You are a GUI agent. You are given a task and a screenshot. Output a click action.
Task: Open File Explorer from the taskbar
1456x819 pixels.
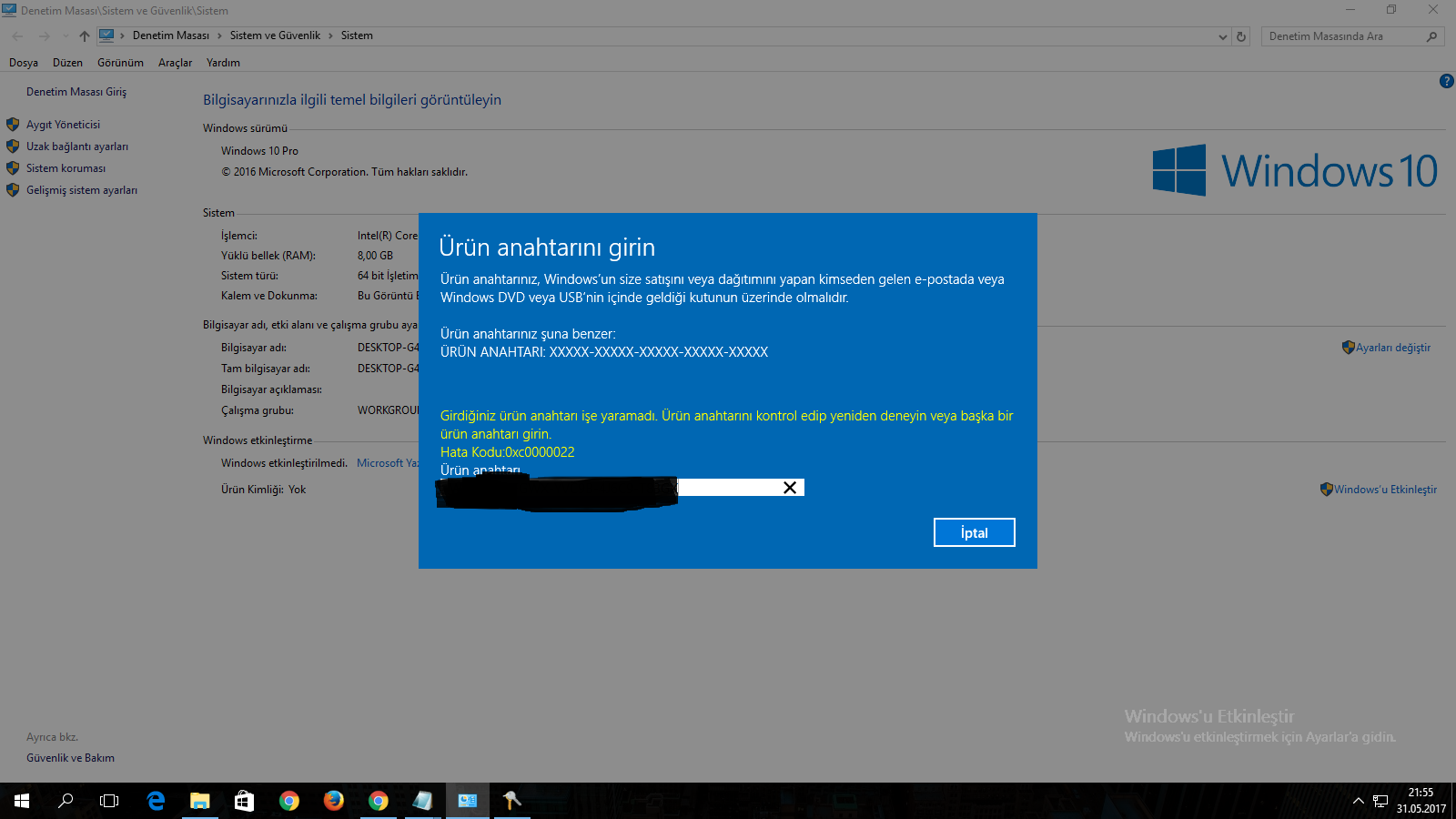pyautogui.click(x=199, y=801)
